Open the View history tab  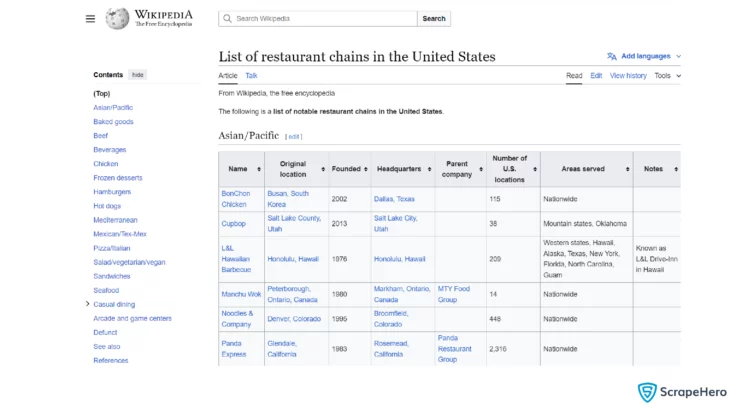click(628, 75)
